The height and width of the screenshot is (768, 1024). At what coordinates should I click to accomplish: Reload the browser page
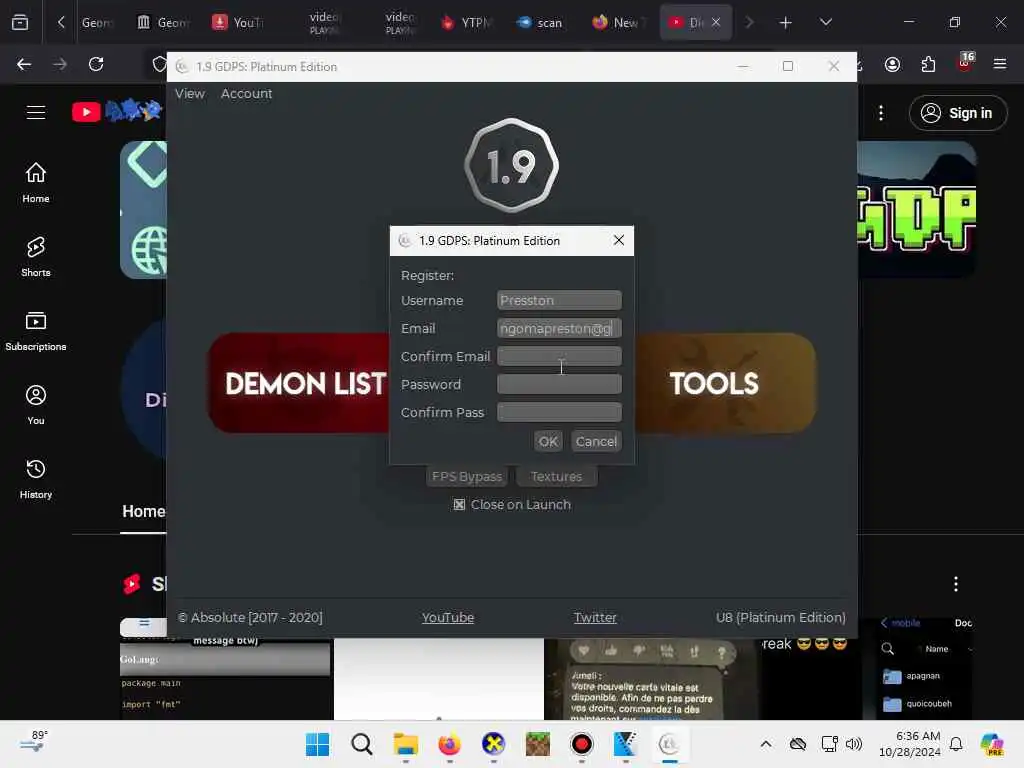pos(96,64)
